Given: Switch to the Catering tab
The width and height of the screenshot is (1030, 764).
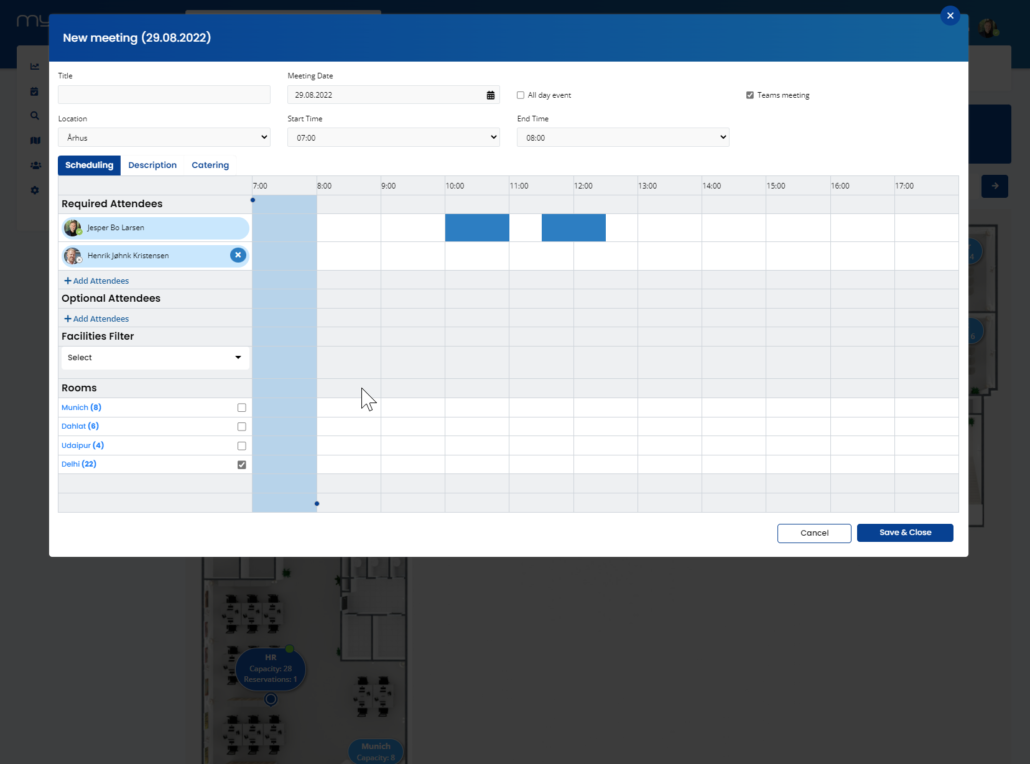Looking at the screenshot, I should (x=210, y=165).
